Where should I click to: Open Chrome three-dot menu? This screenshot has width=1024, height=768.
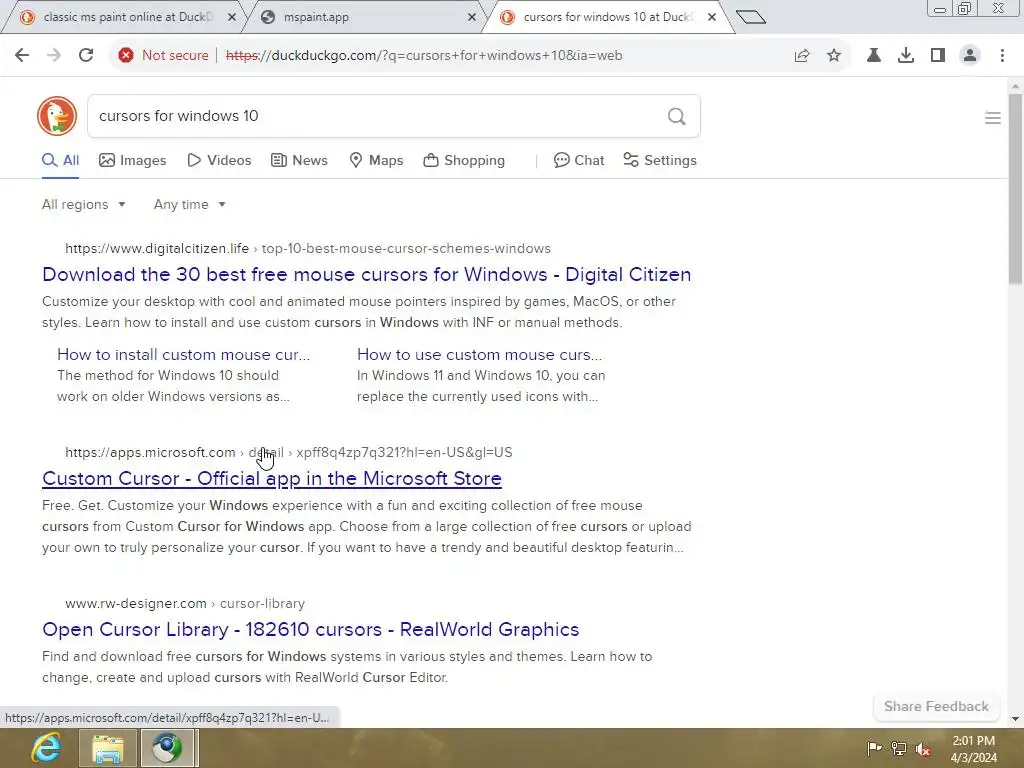tap(1002, 56)
